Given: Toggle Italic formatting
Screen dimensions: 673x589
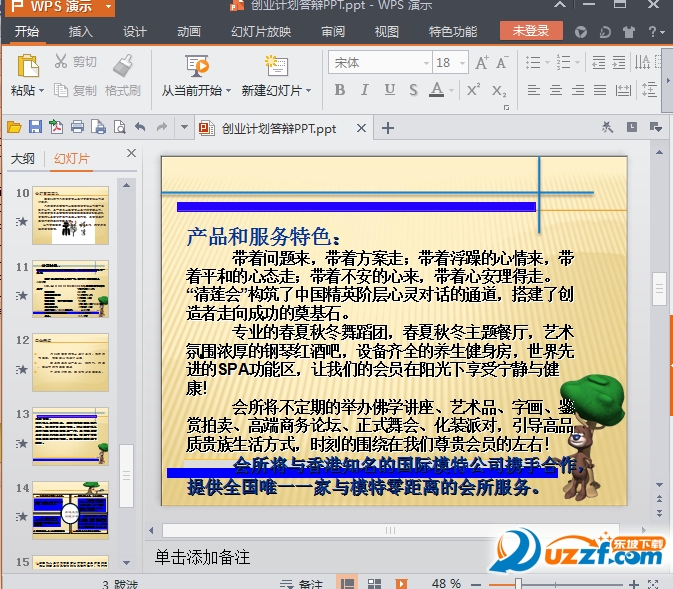Looking at the screenshot, I should tap(364, 90).
